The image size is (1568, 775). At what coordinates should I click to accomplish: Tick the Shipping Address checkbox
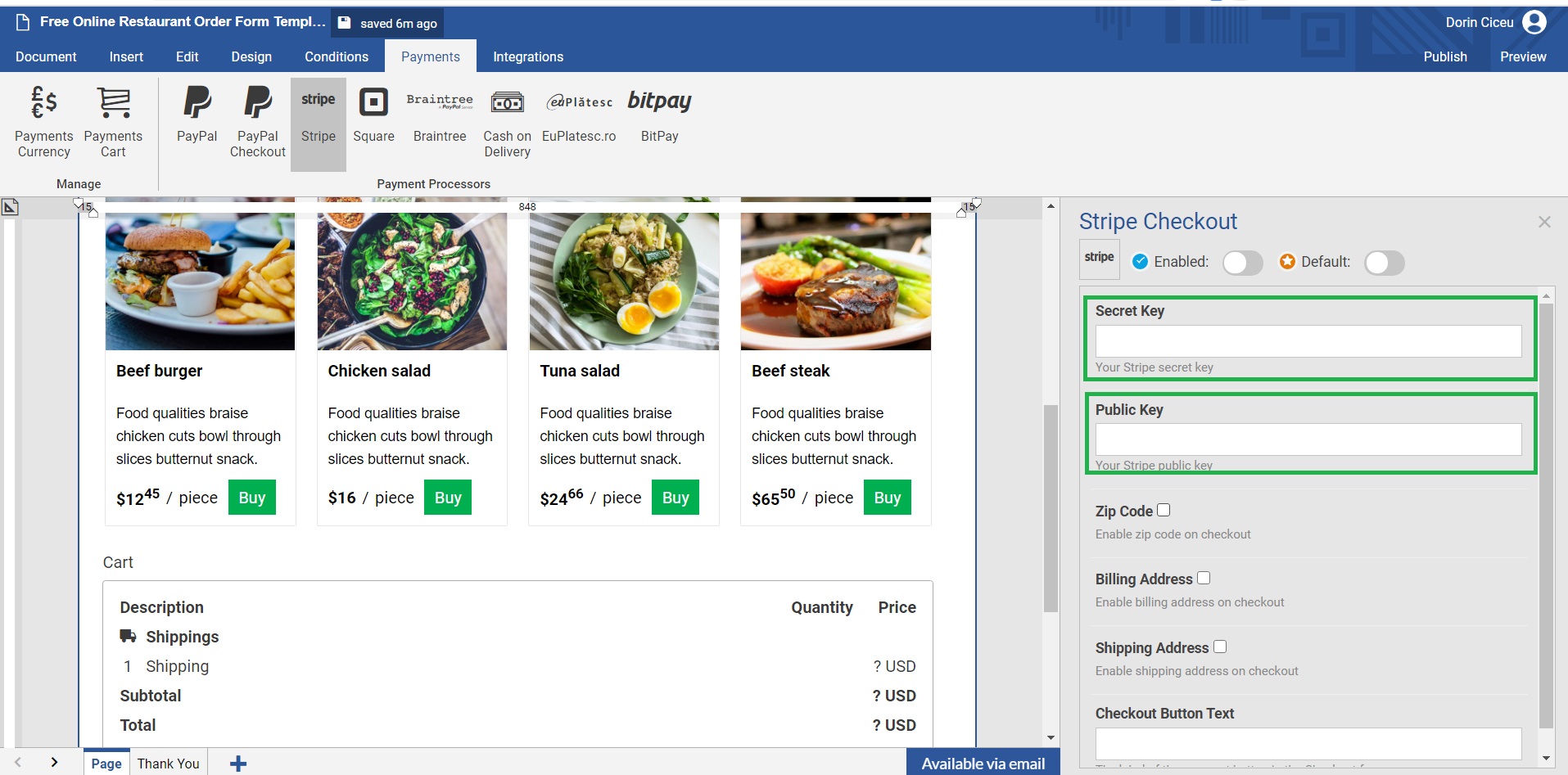coord(1220,647)
